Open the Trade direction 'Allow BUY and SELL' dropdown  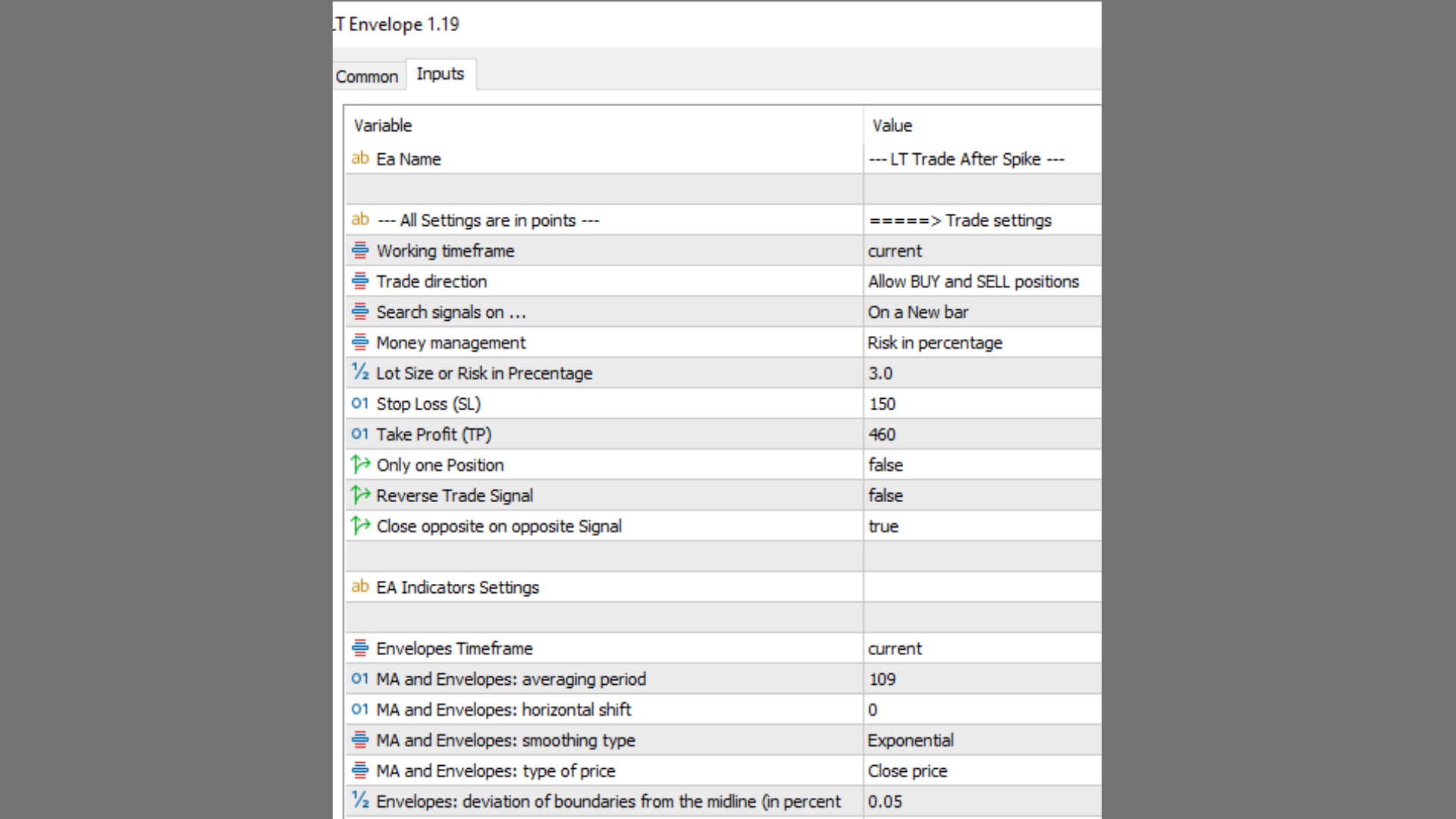point(973,281)
